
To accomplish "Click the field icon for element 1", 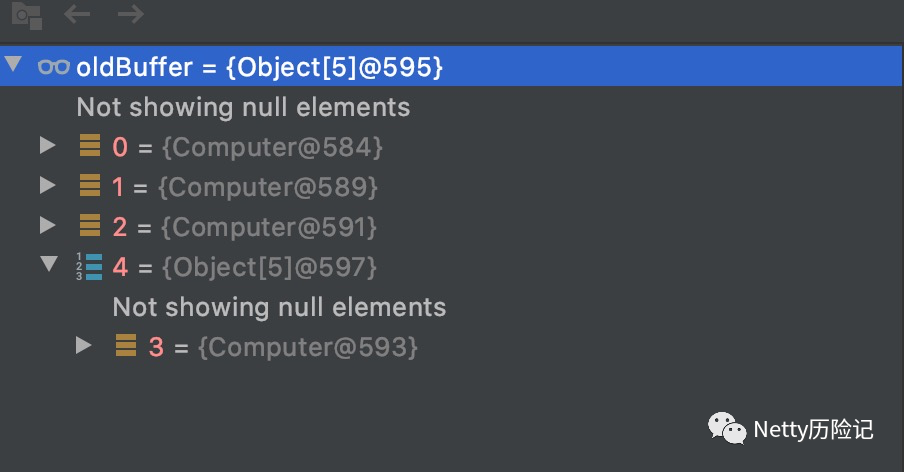I will click(x=90, y=187).
